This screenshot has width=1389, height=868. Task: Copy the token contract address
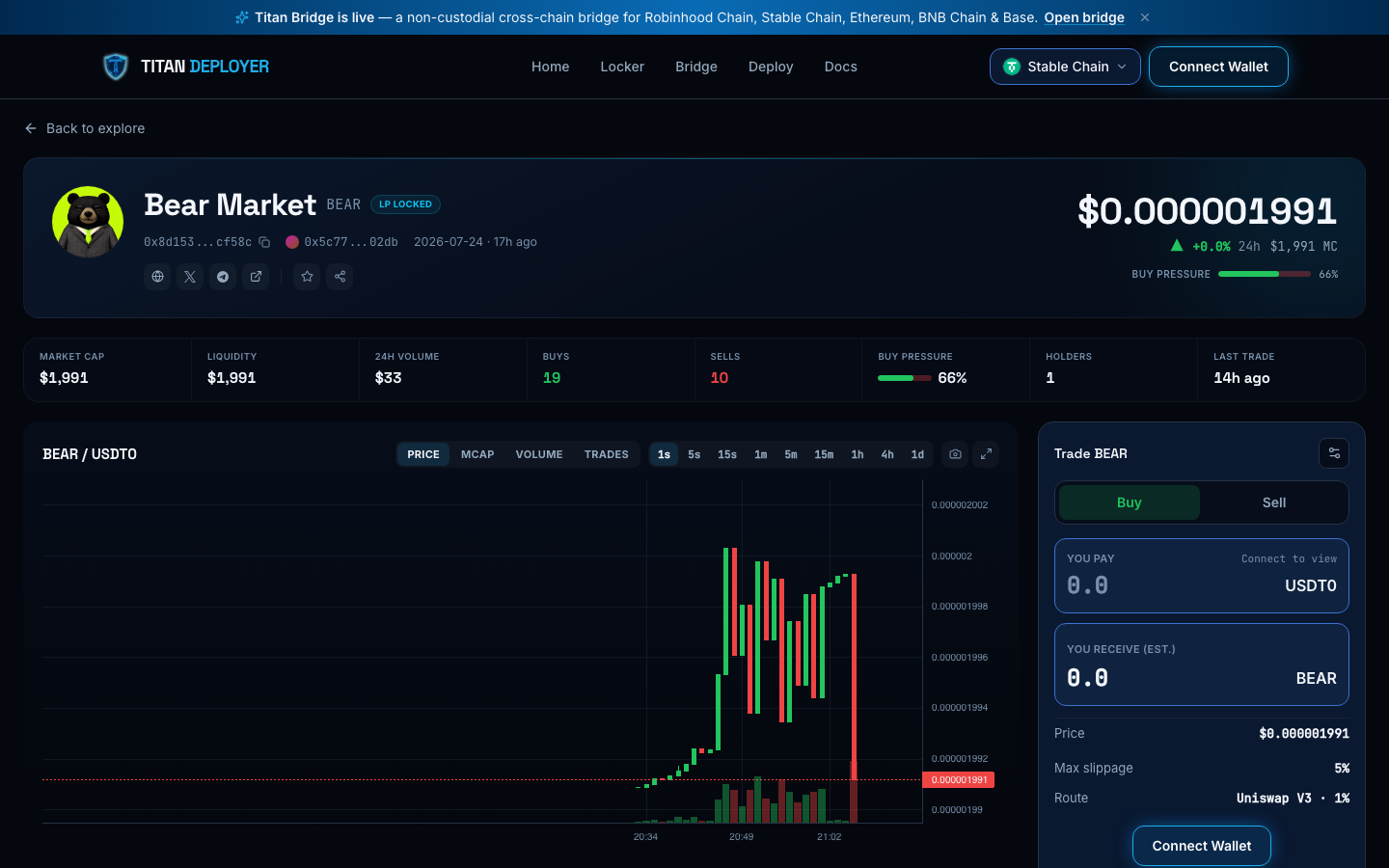[264, 242]
